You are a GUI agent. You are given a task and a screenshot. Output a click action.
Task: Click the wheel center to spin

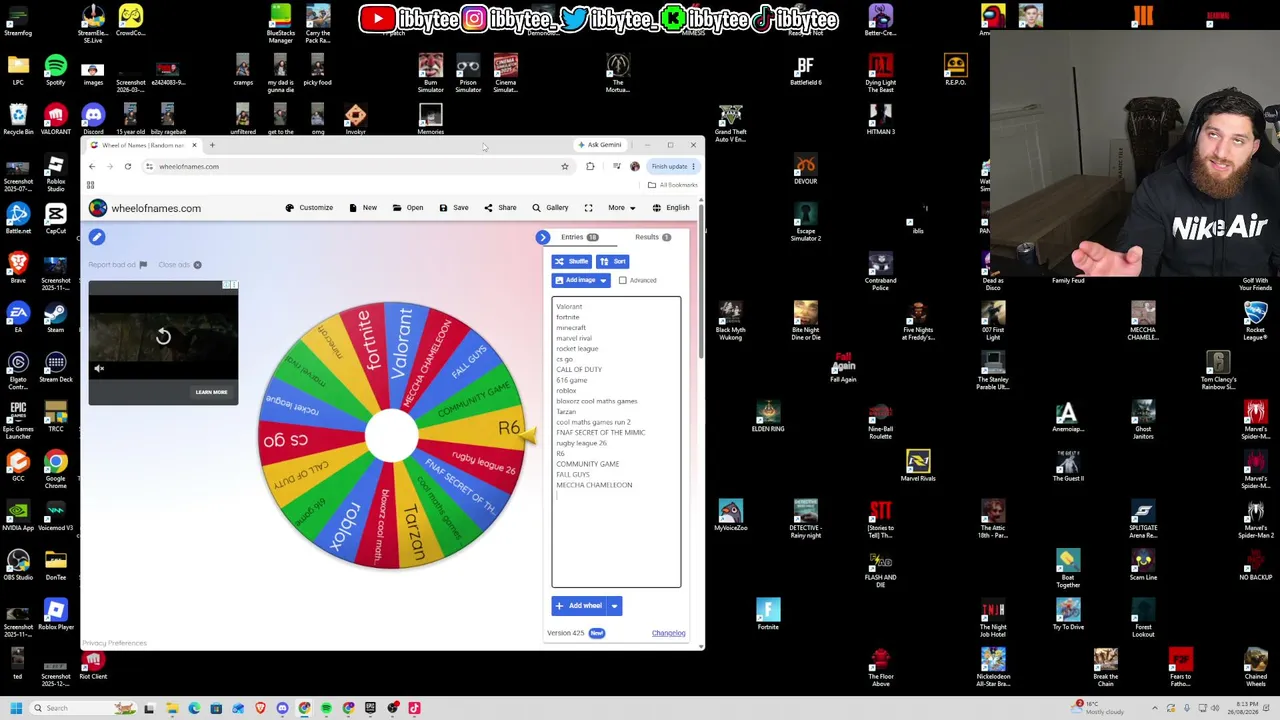391,435
